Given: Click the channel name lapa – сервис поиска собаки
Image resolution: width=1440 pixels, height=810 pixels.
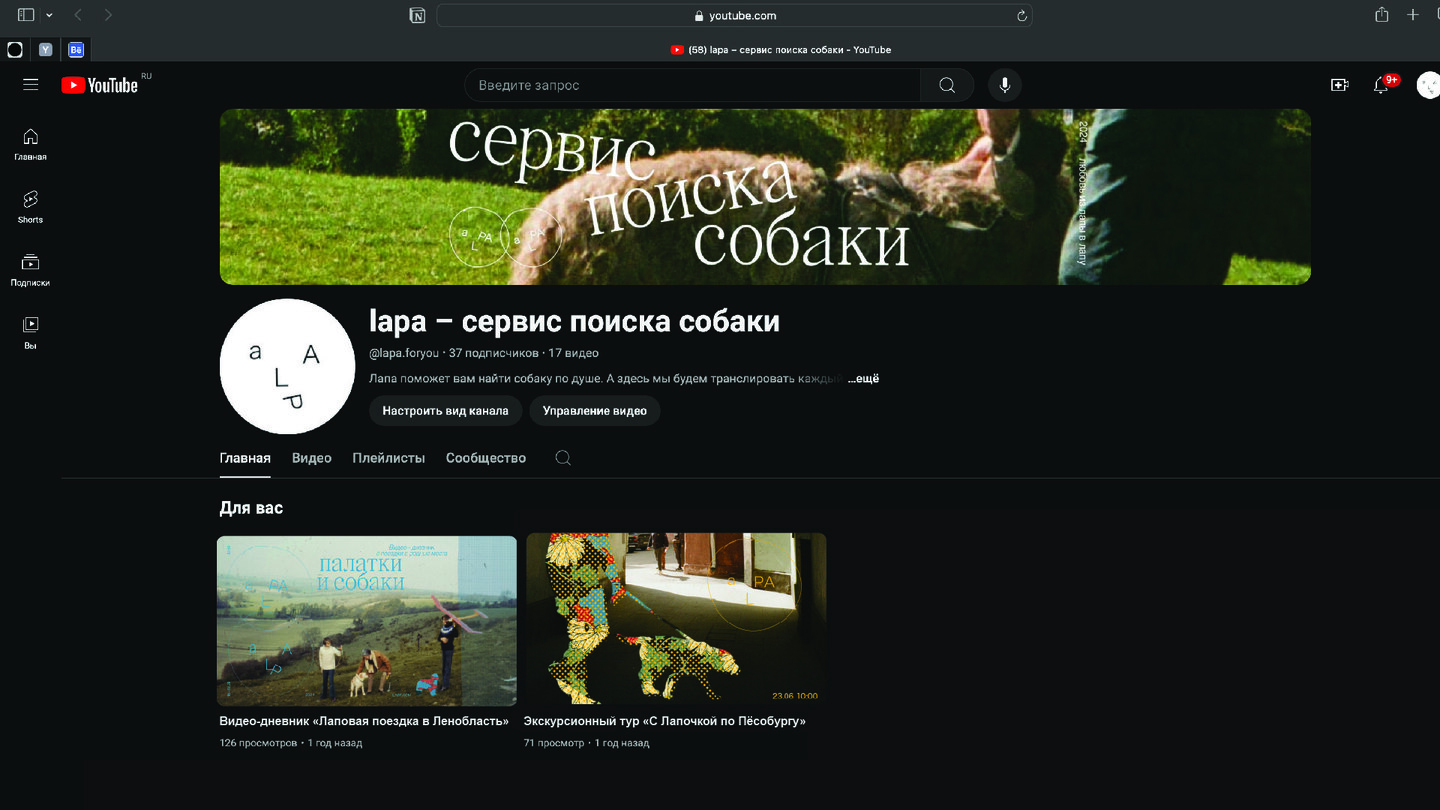Looking at the screenshot, I should coord(575,321).
